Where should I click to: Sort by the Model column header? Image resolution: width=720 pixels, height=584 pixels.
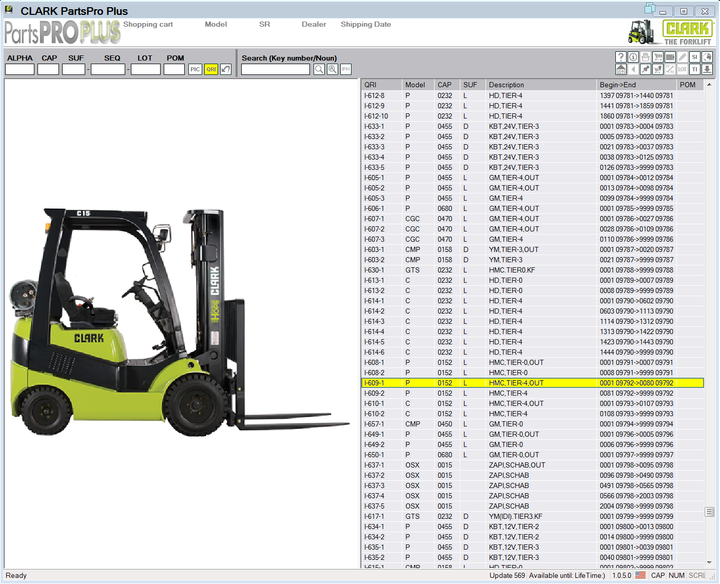click(417, 84)
